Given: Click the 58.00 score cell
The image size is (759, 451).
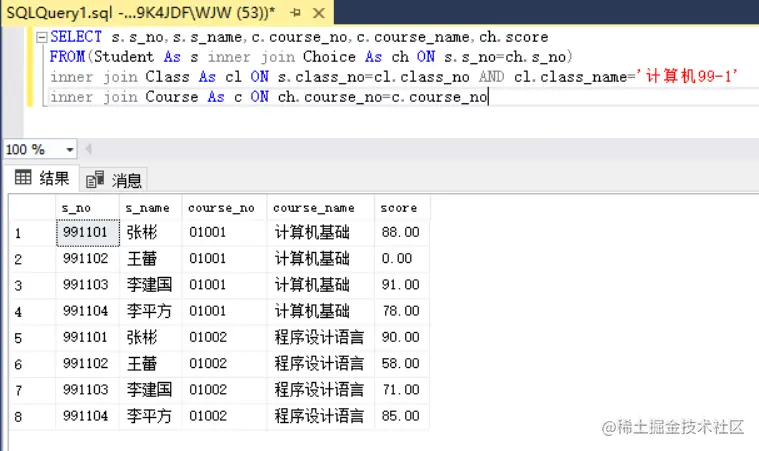Looking at the screenshot, I should [x=402, y=363].
